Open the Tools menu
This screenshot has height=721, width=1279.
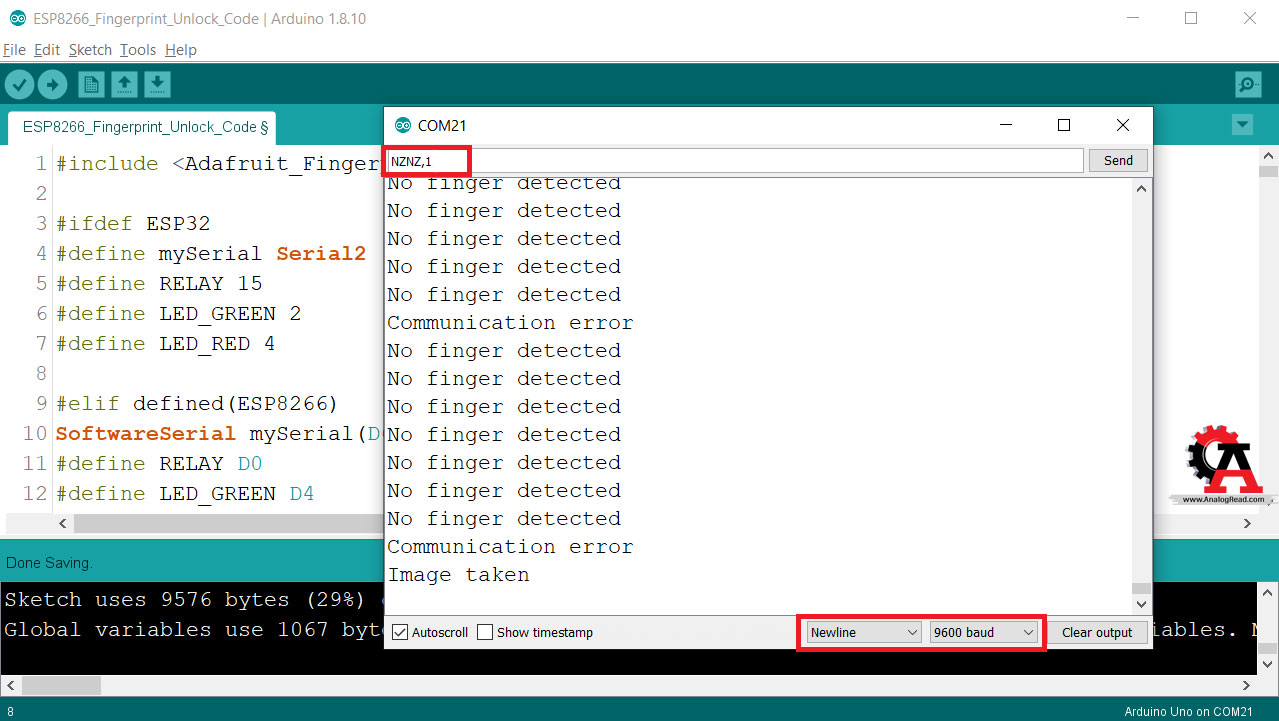click(x=138, y=50)
